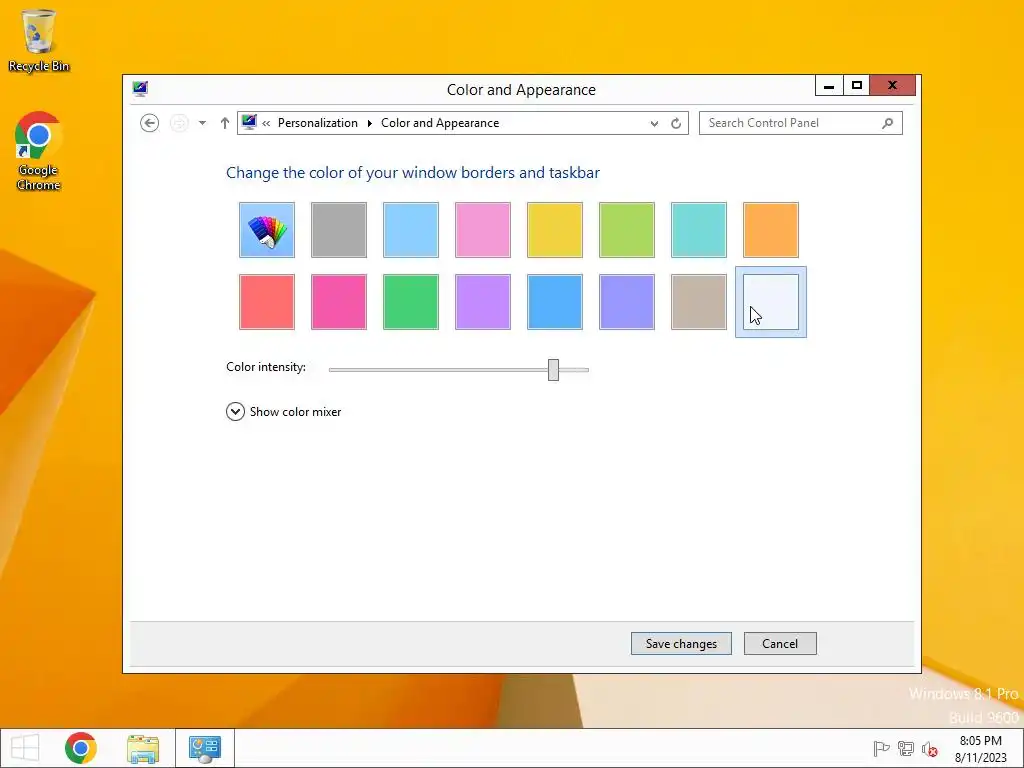Expand the breadcrumb overflow chevron
This screenshot has width=1024, height=768.
(x=266, y=123)
